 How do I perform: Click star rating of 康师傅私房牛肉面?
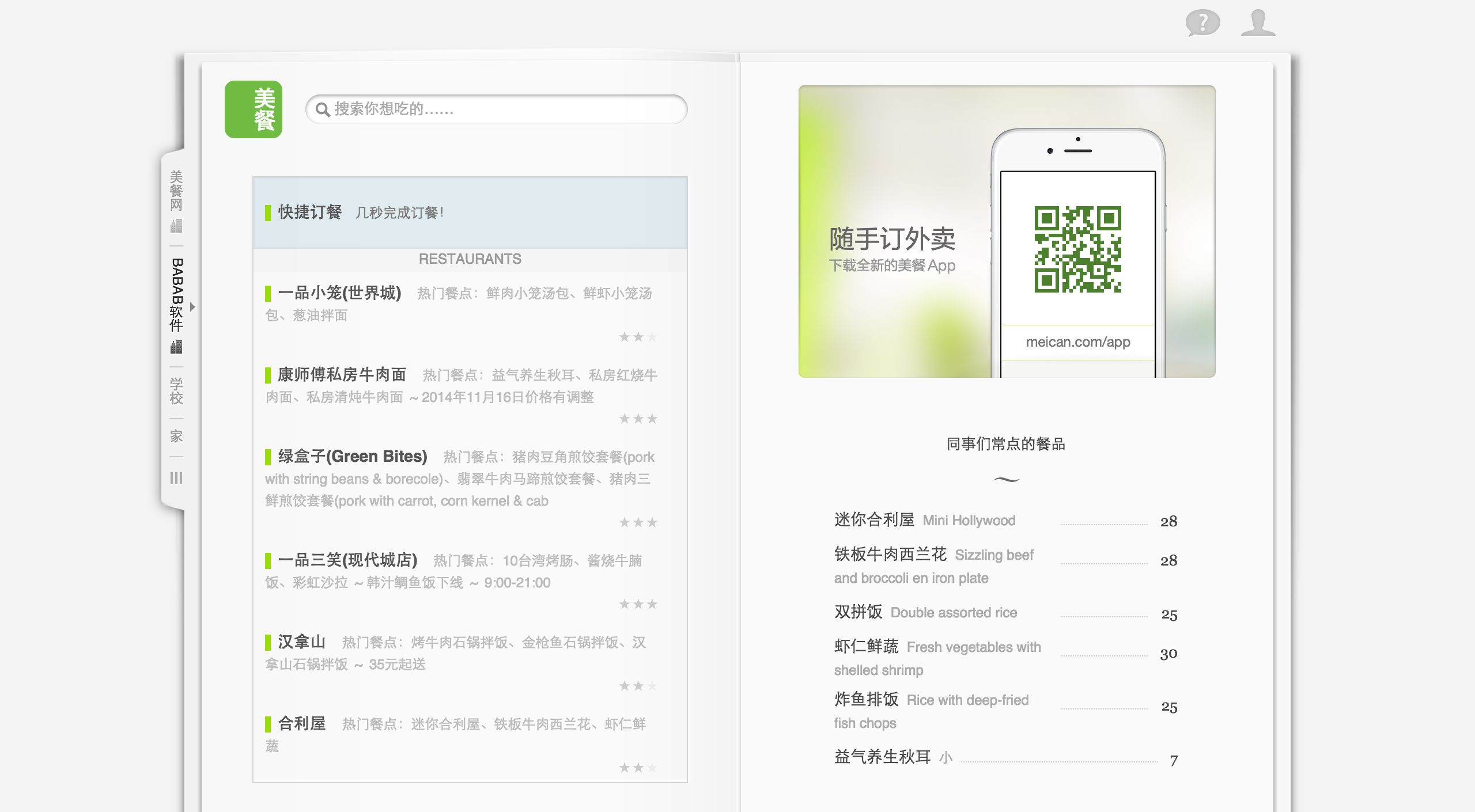(x=638, y=419)
